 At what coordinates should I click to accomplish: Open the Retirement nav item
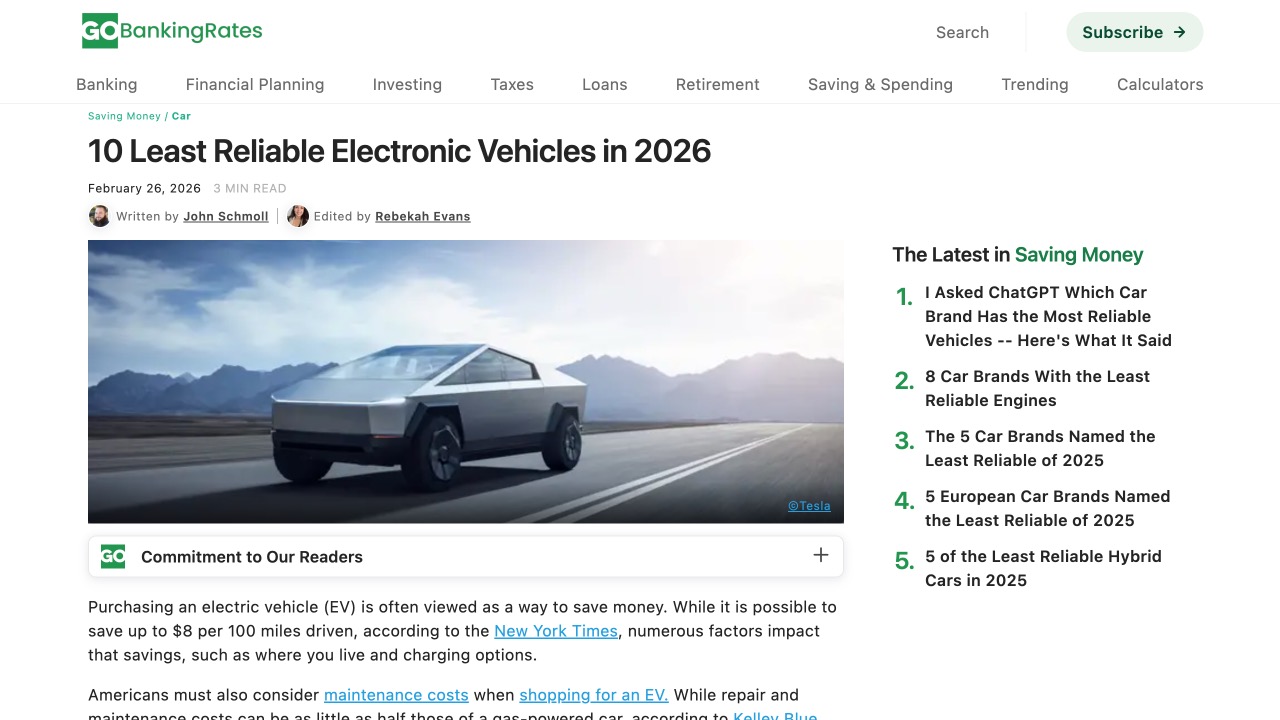tap(717, 84)
